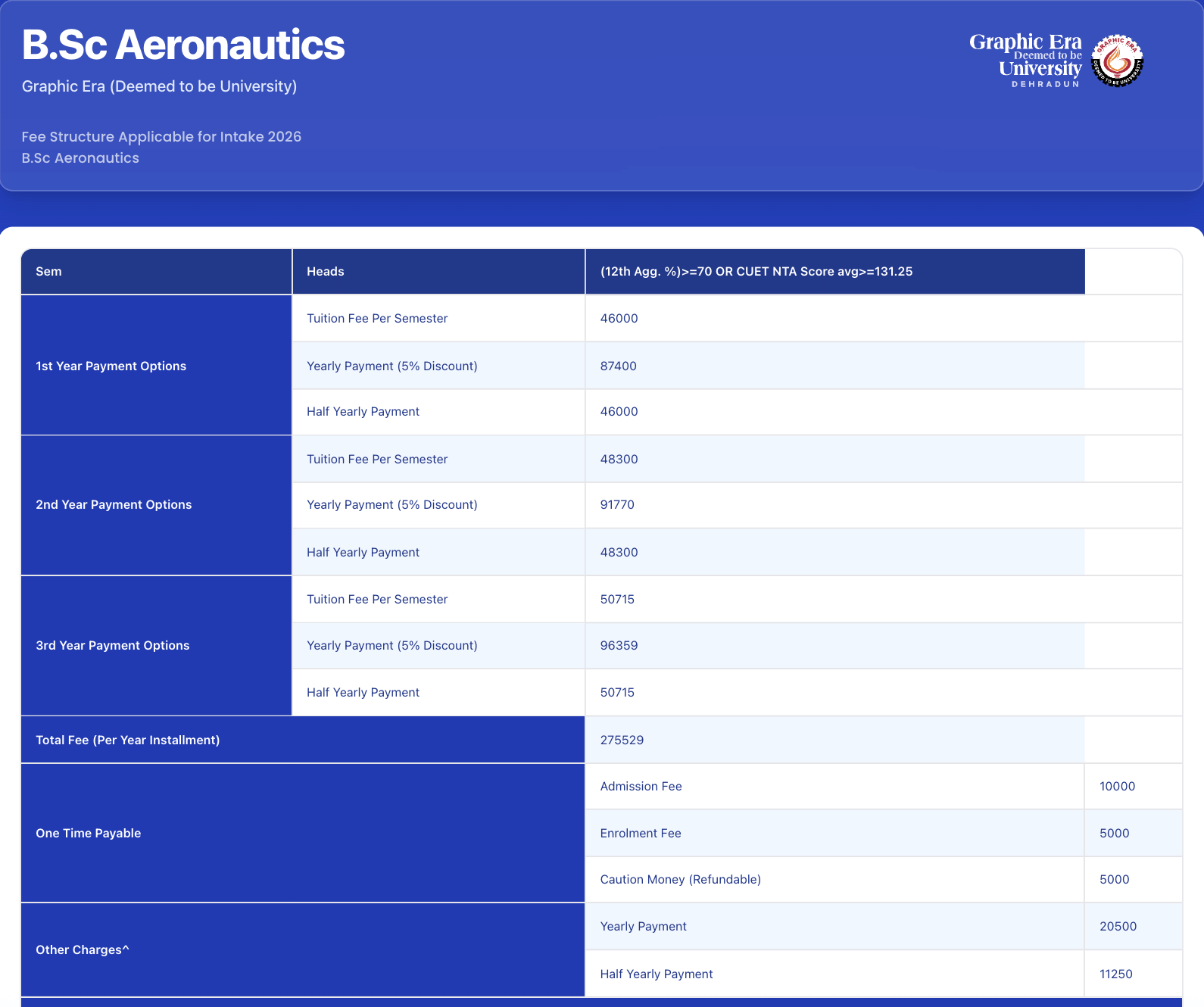This screenshot has height=1007, width=1204.
Task: Select the 3rd Year Payment Options cell
Action: click(x=112, y=646)
